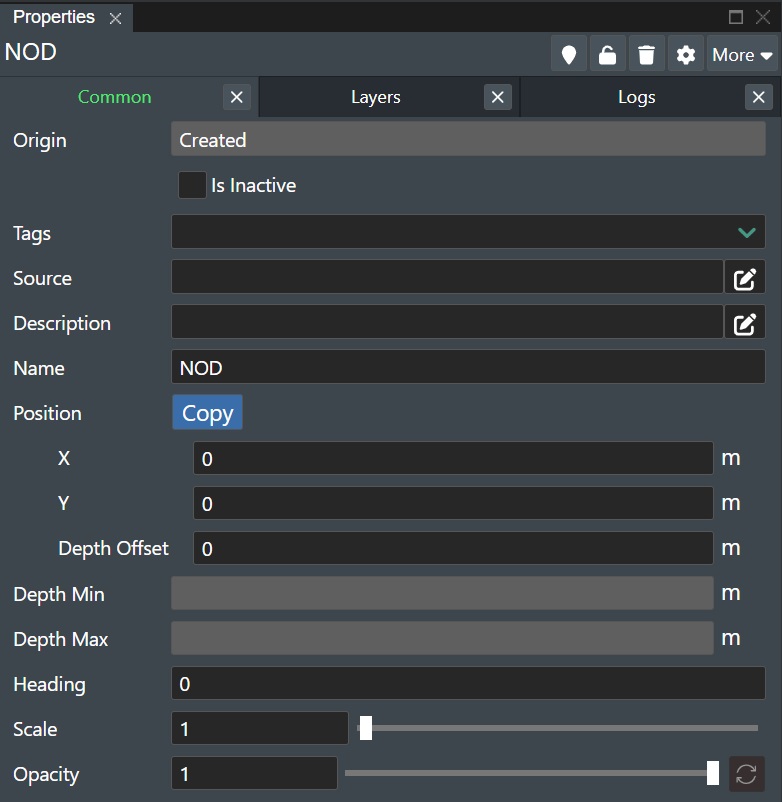Screen dimensions: 782x802
Task: Switch to the Common tab
Action: pos(115,97)
